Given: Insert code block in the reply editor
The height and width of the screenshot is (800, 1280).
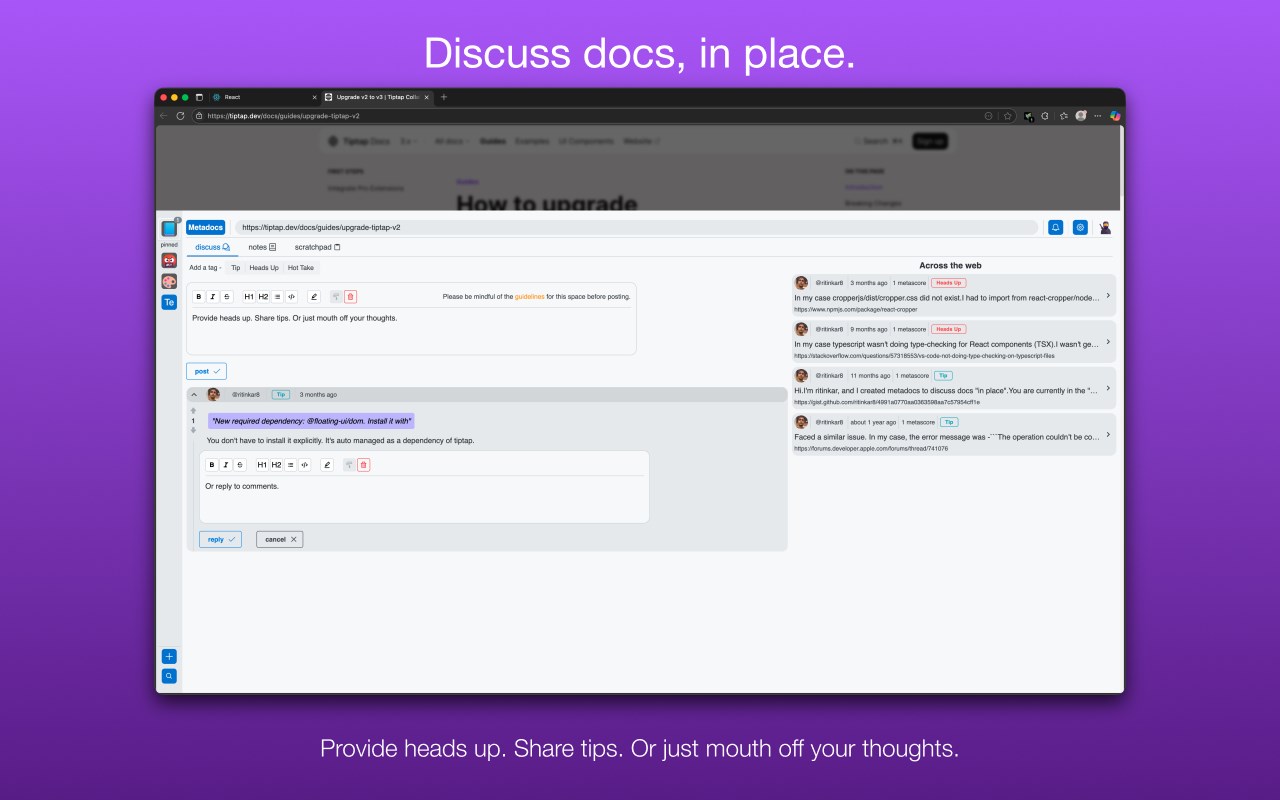Looking at the screenshot, I should coord(304,465).
